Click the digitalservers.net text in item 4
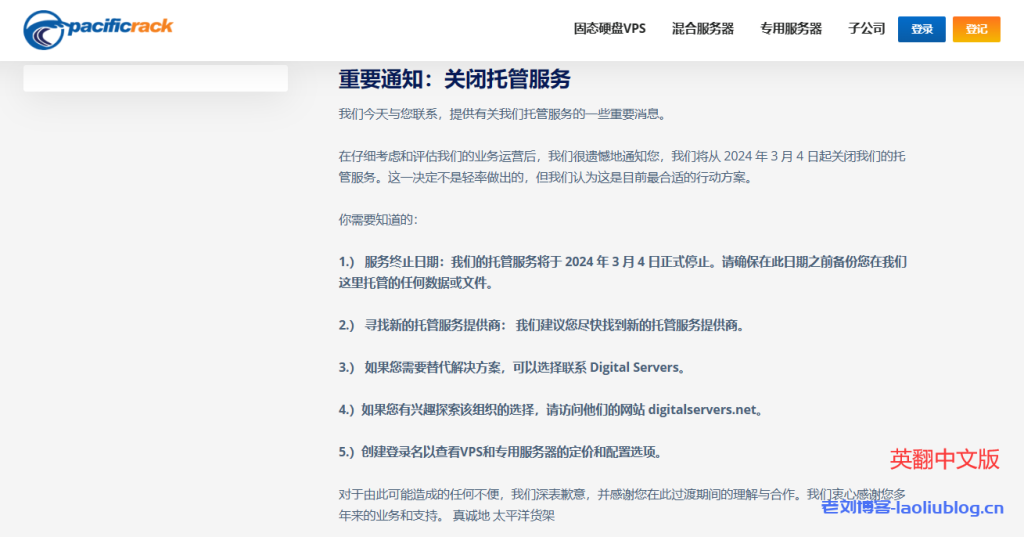Screen dimensions: 1024x537 pyautogui.click(x=702, y=410)
